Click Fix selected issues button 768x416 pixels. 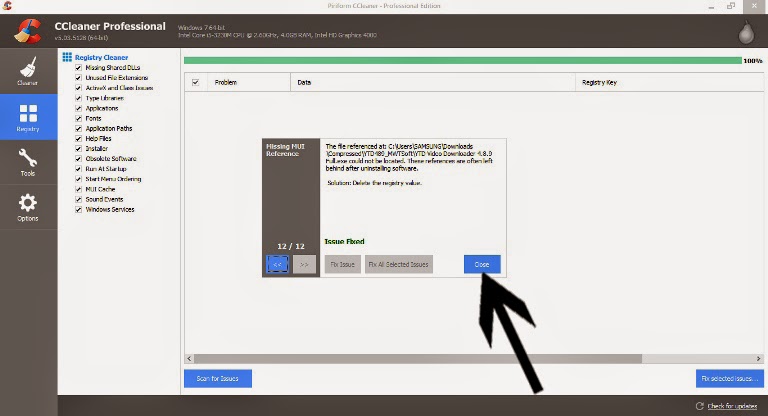click(x=730, y=378)
